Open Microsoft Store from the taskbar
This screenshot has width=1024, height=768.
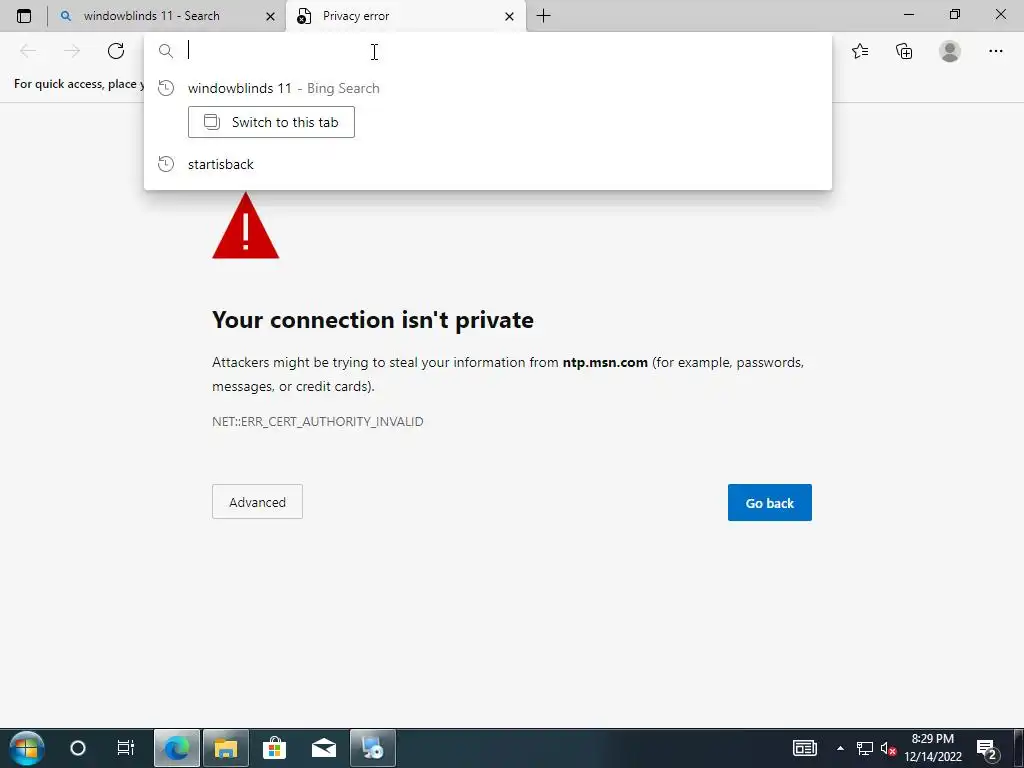(274, 748)
